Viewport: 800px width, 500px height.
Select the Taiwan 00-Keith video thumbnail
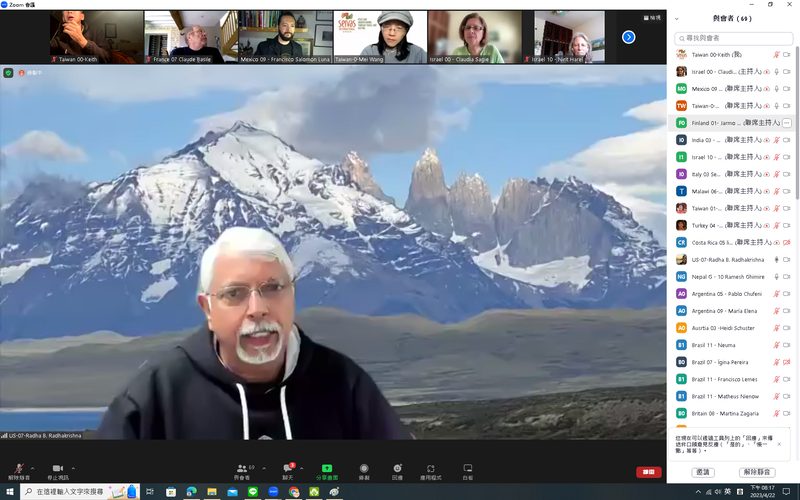pos(96,37)
